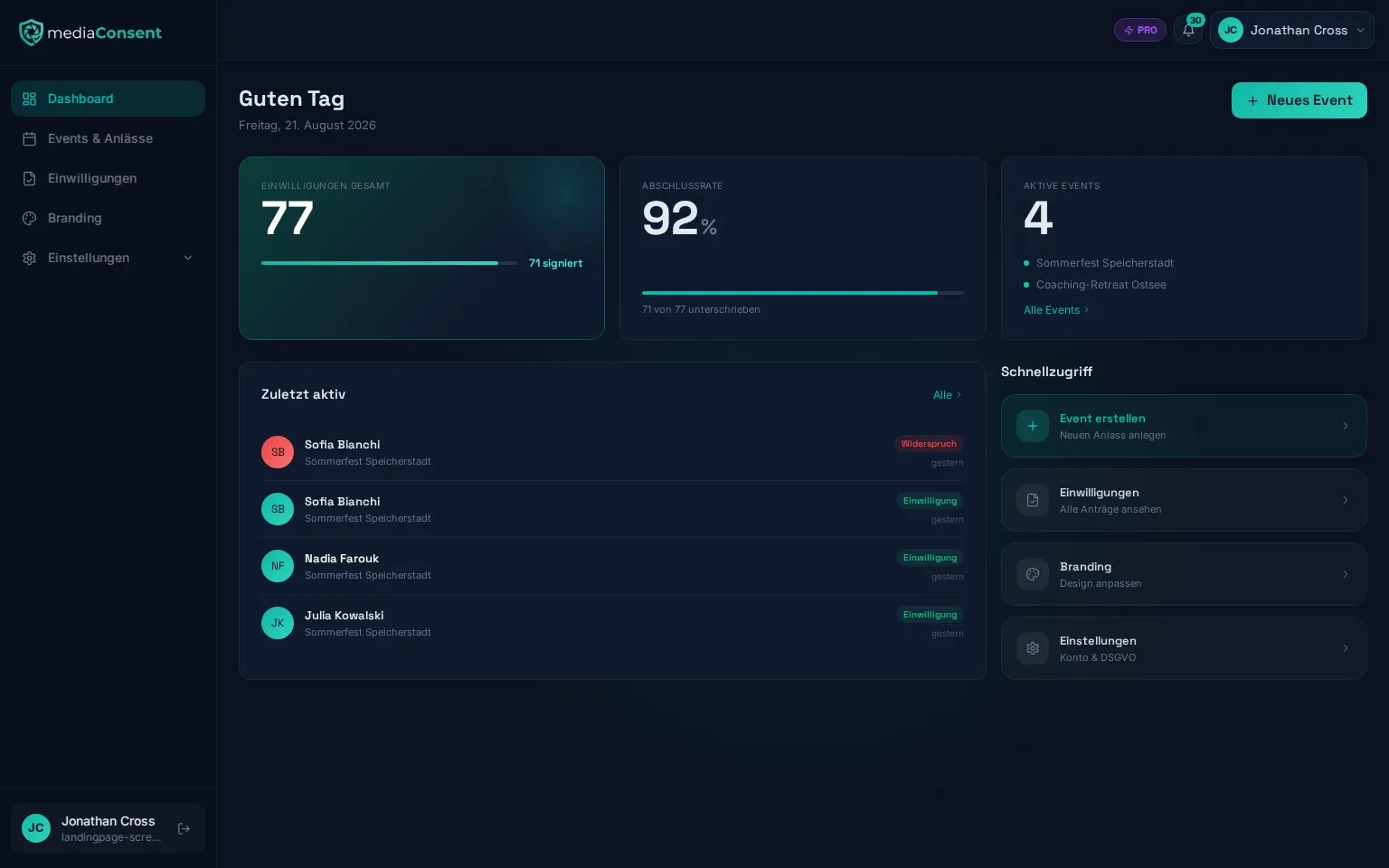Open the Jonathan Cross account dropdown
This screenshot has width=1389, height=868.
[x=1291, y=30]
